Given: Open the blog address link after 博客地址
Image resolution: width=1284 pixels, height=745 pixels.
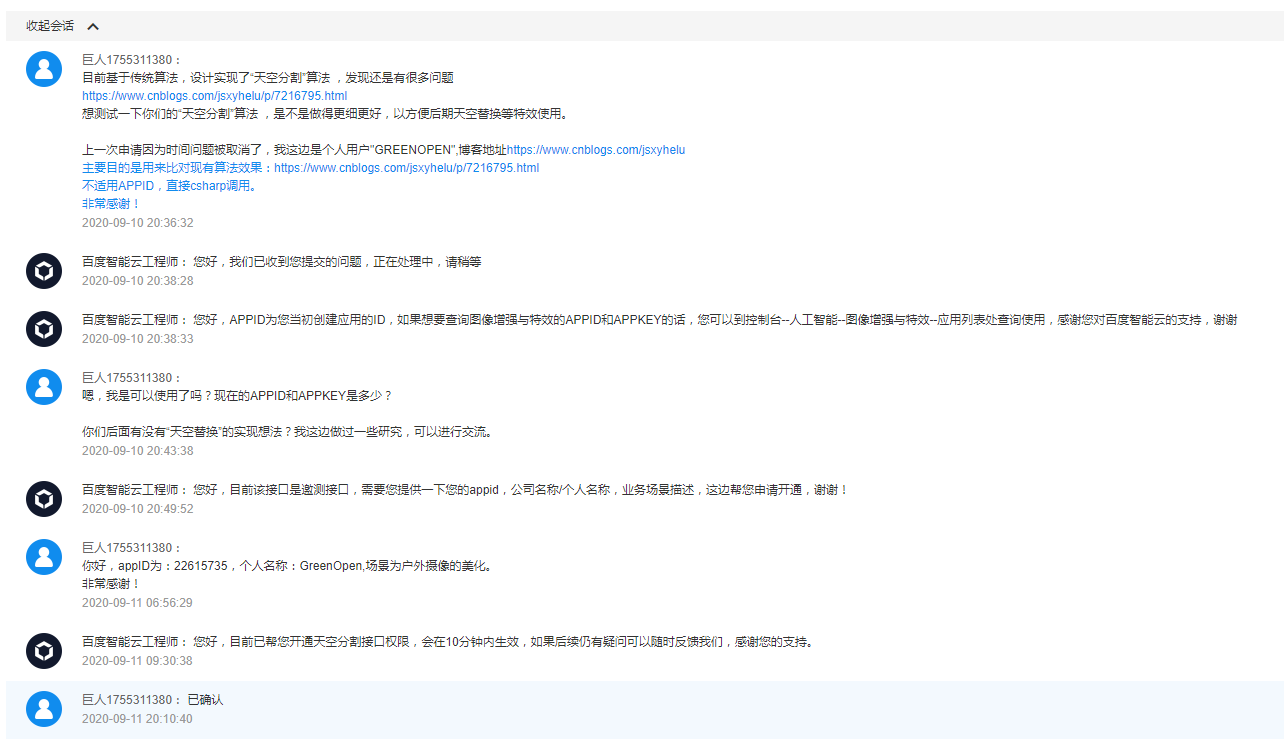Looking at the screenshot, I should (596, 150).
